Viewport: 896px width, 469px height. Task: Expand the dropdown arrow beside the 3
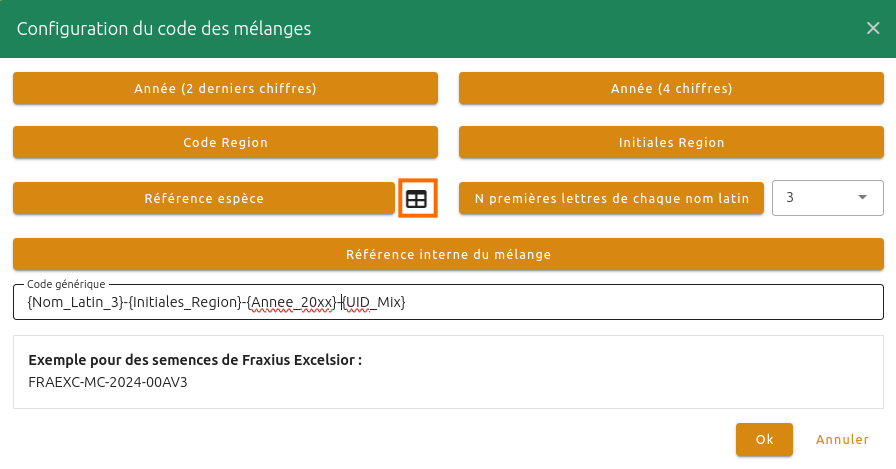coord(863,198)
